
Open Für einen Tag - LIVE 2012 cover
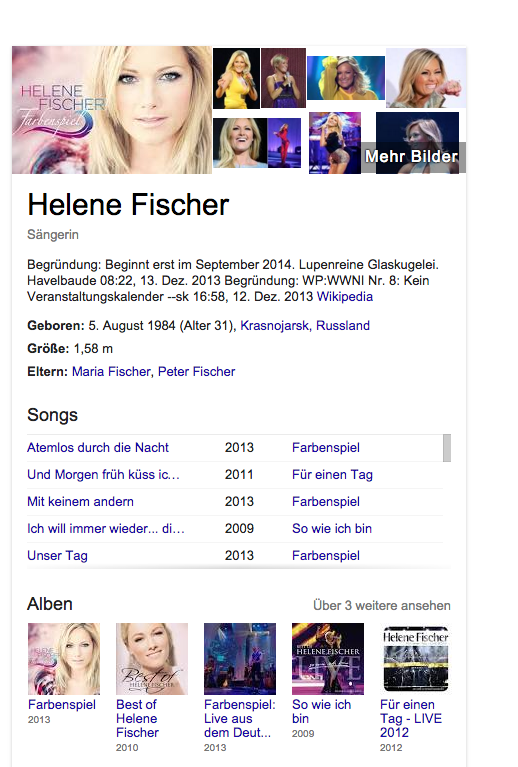click(x=416, y=659)
